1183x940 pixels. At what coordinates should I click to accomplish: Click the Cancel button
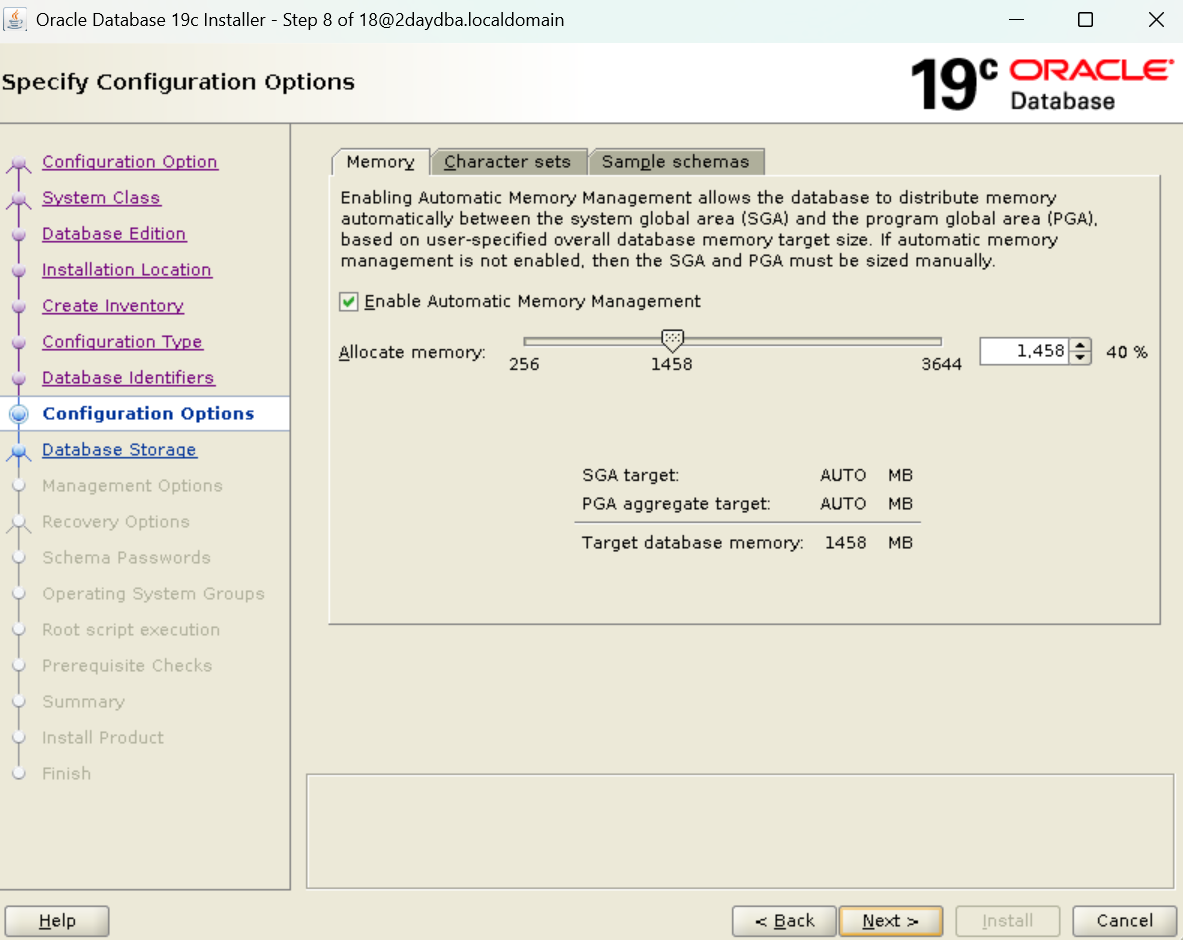coord(1124,921)
